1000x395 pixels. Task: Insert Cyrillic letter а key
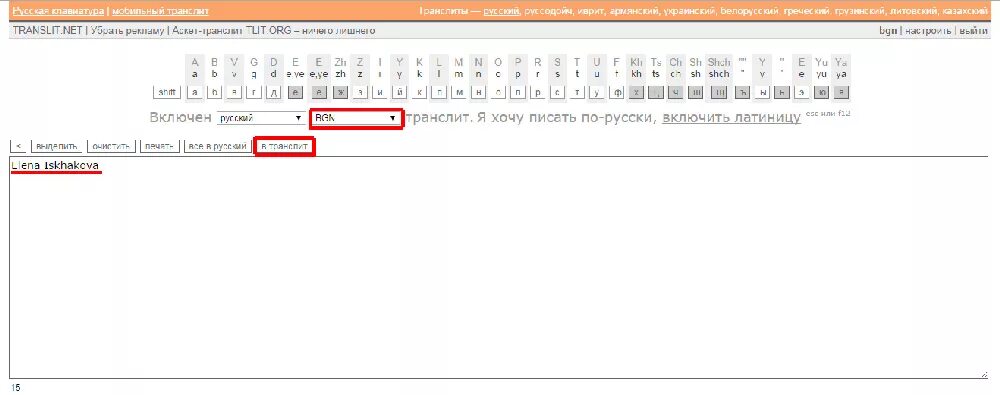195,92
